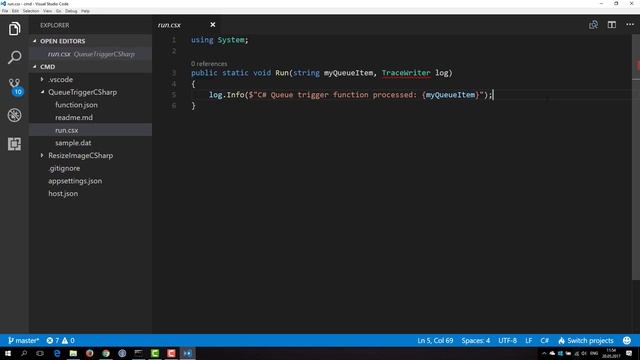This screenshot has width=640, height=360.
Task: Open the Debug menu
Action: click(x=71, y=11)
